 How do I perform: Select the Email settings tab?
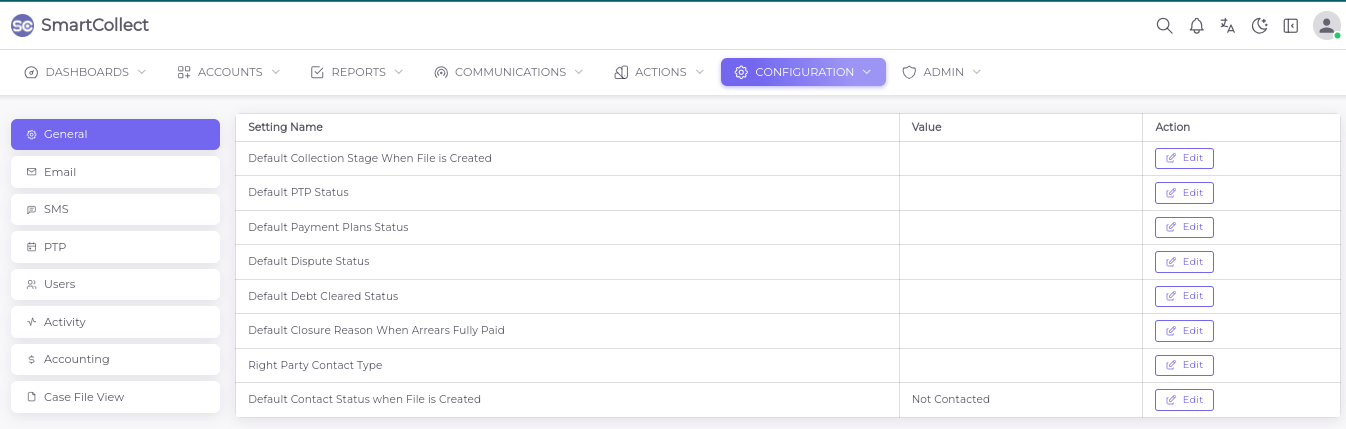(115, 172)
